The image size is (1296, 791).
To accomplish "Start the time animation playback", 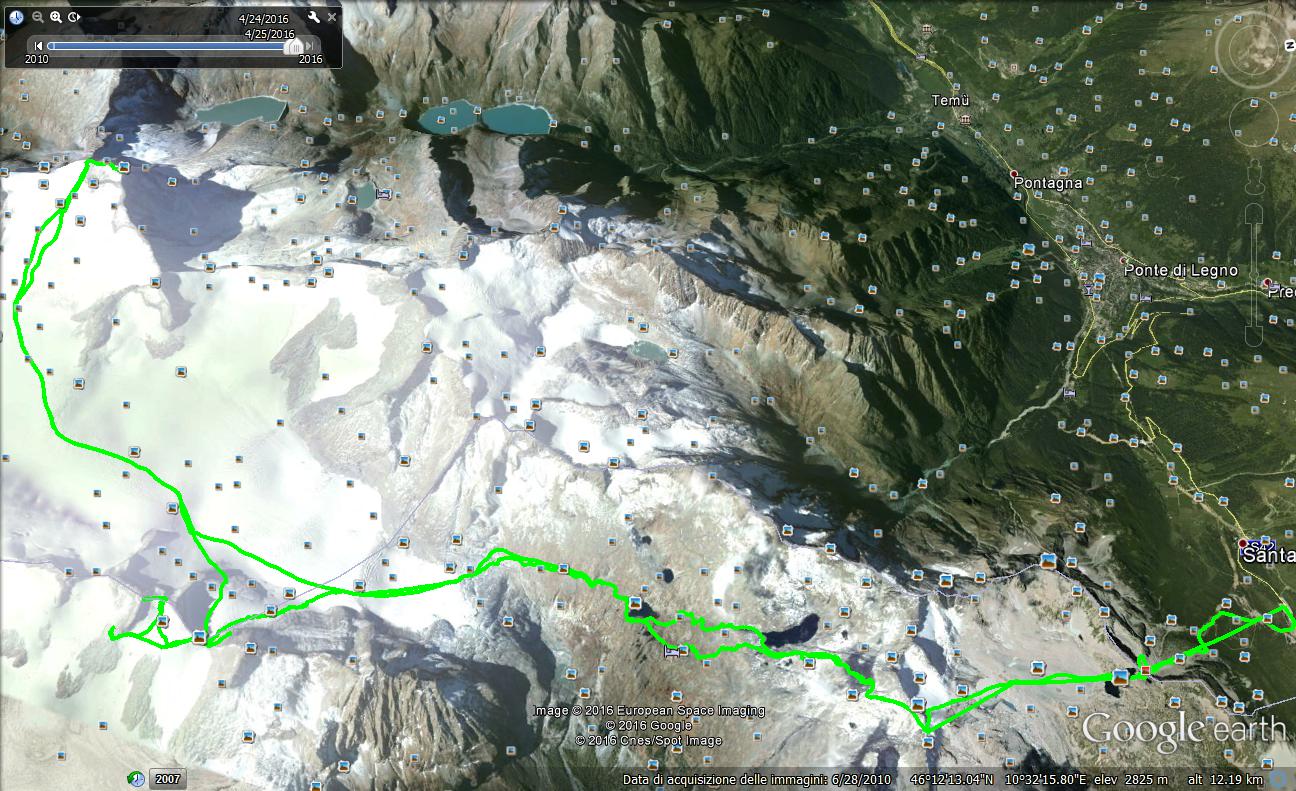I will point(75,17).
